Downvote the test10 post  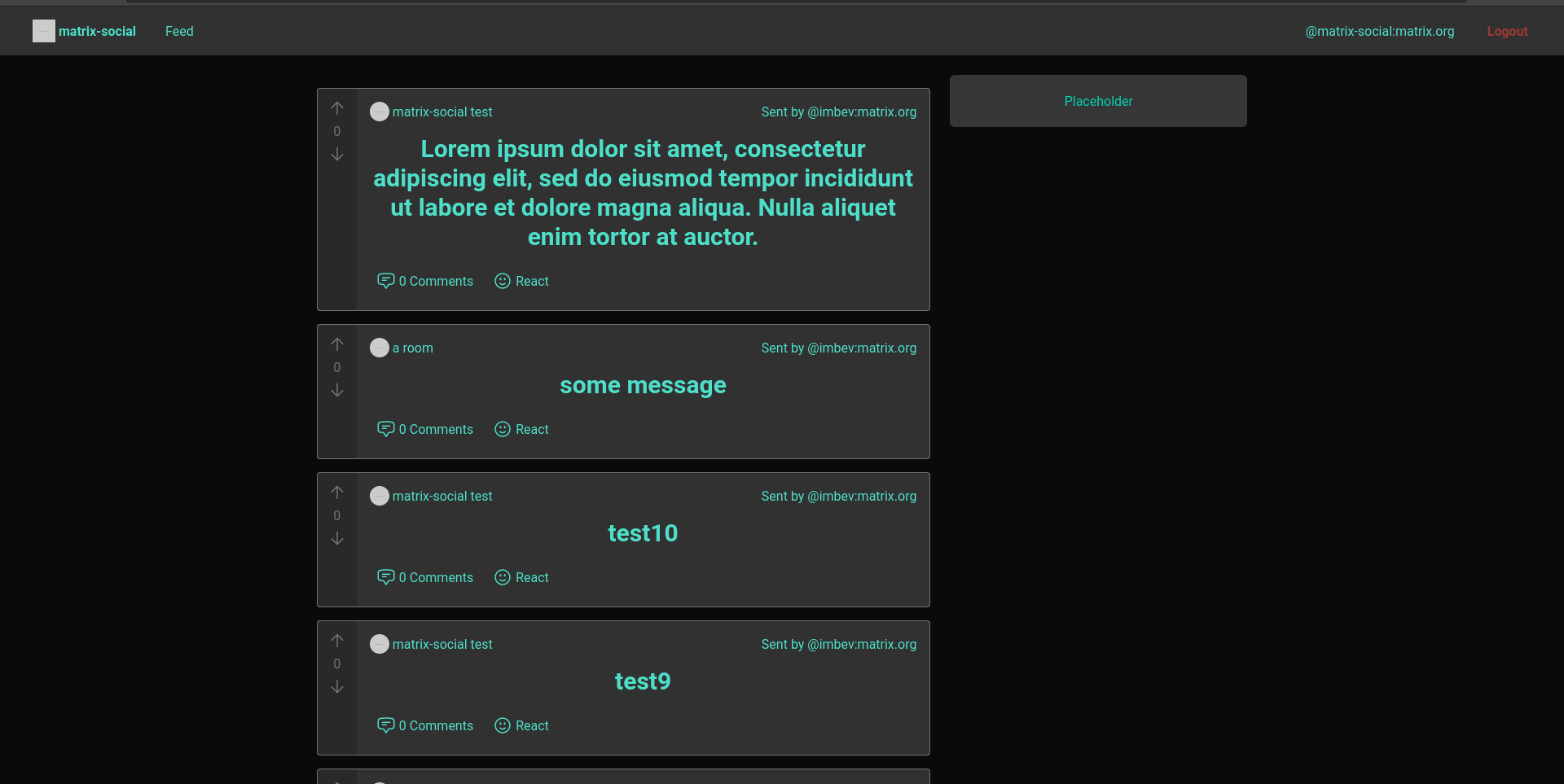point(337,539)
